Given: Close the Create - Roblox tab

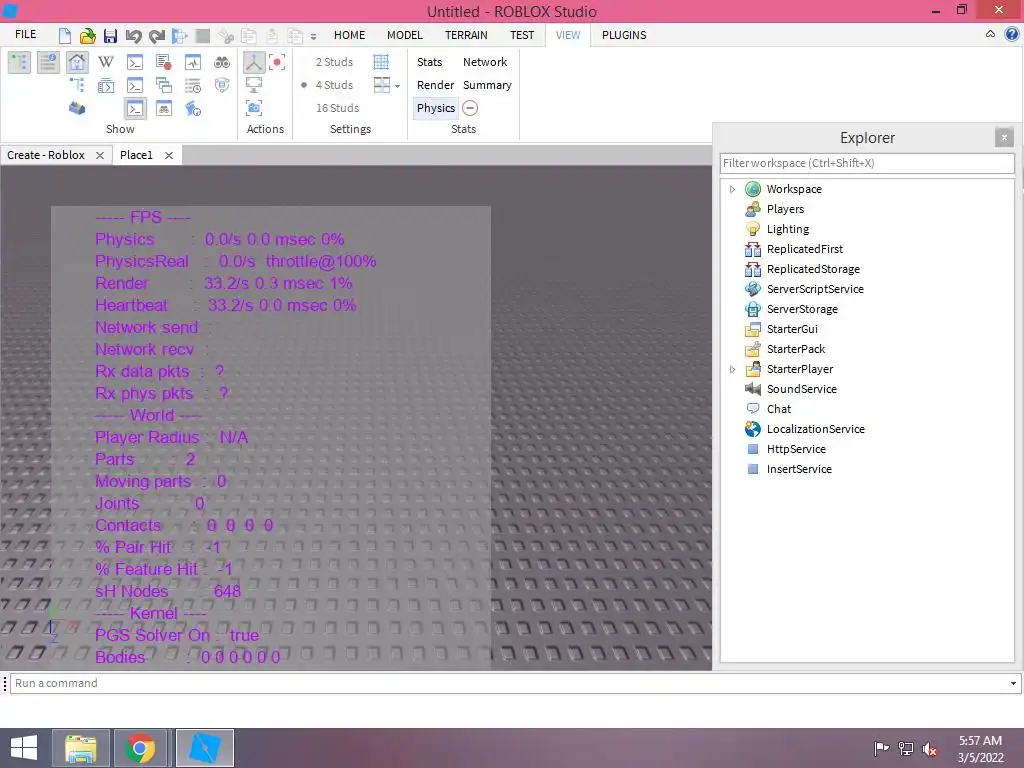Looking at the screenshot, I should click(100, 155).
